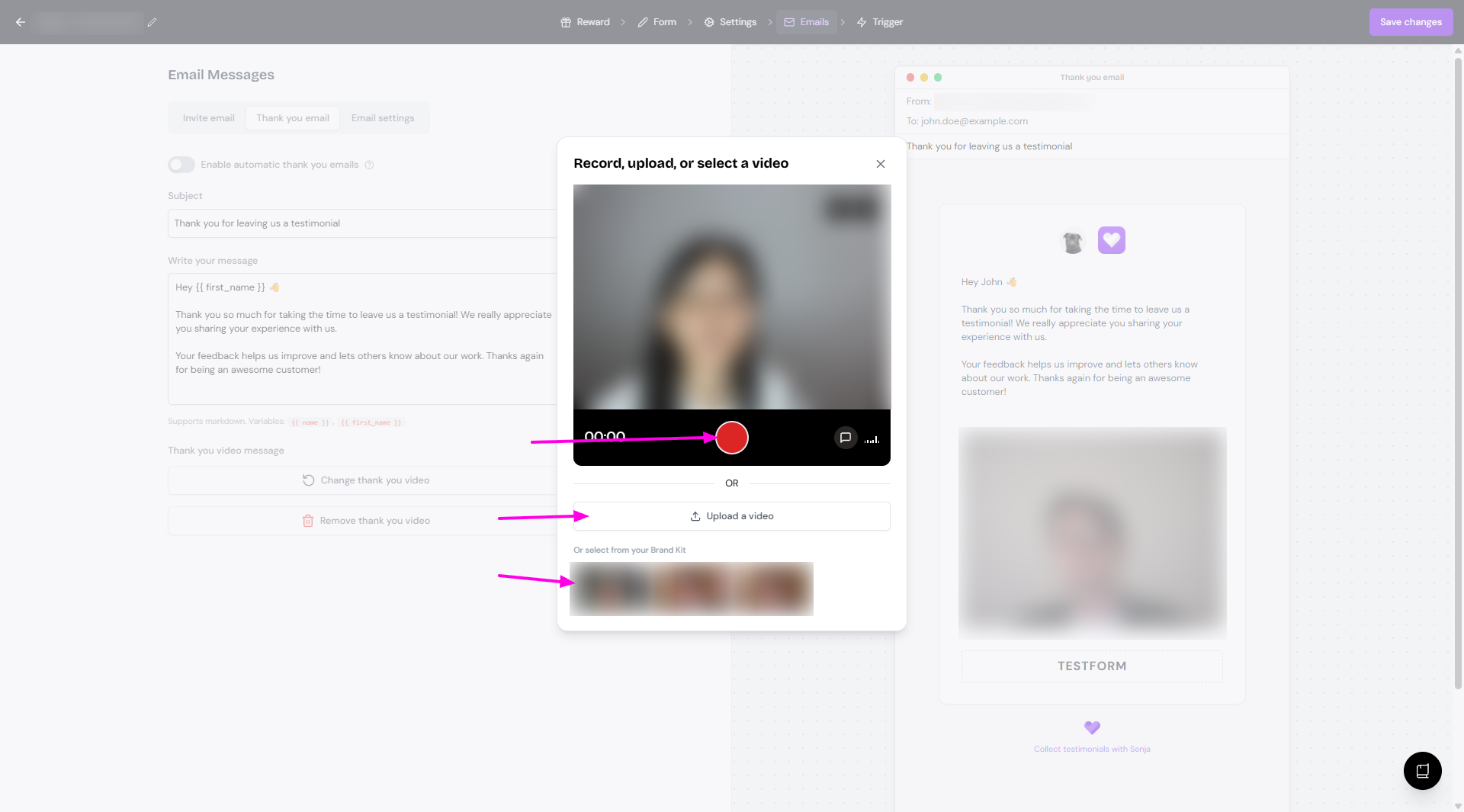This screenshot has height=812, width=1464.
Task: Click the Subject input field
Action: [362, 223]
